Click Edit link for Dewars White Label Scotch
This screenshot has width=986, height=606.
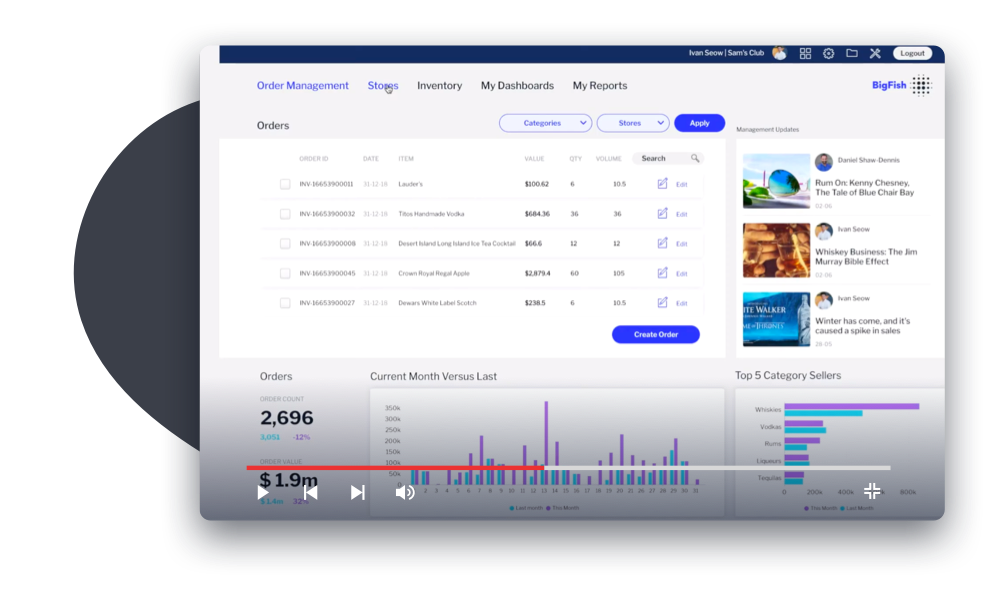tap(682, 303)
